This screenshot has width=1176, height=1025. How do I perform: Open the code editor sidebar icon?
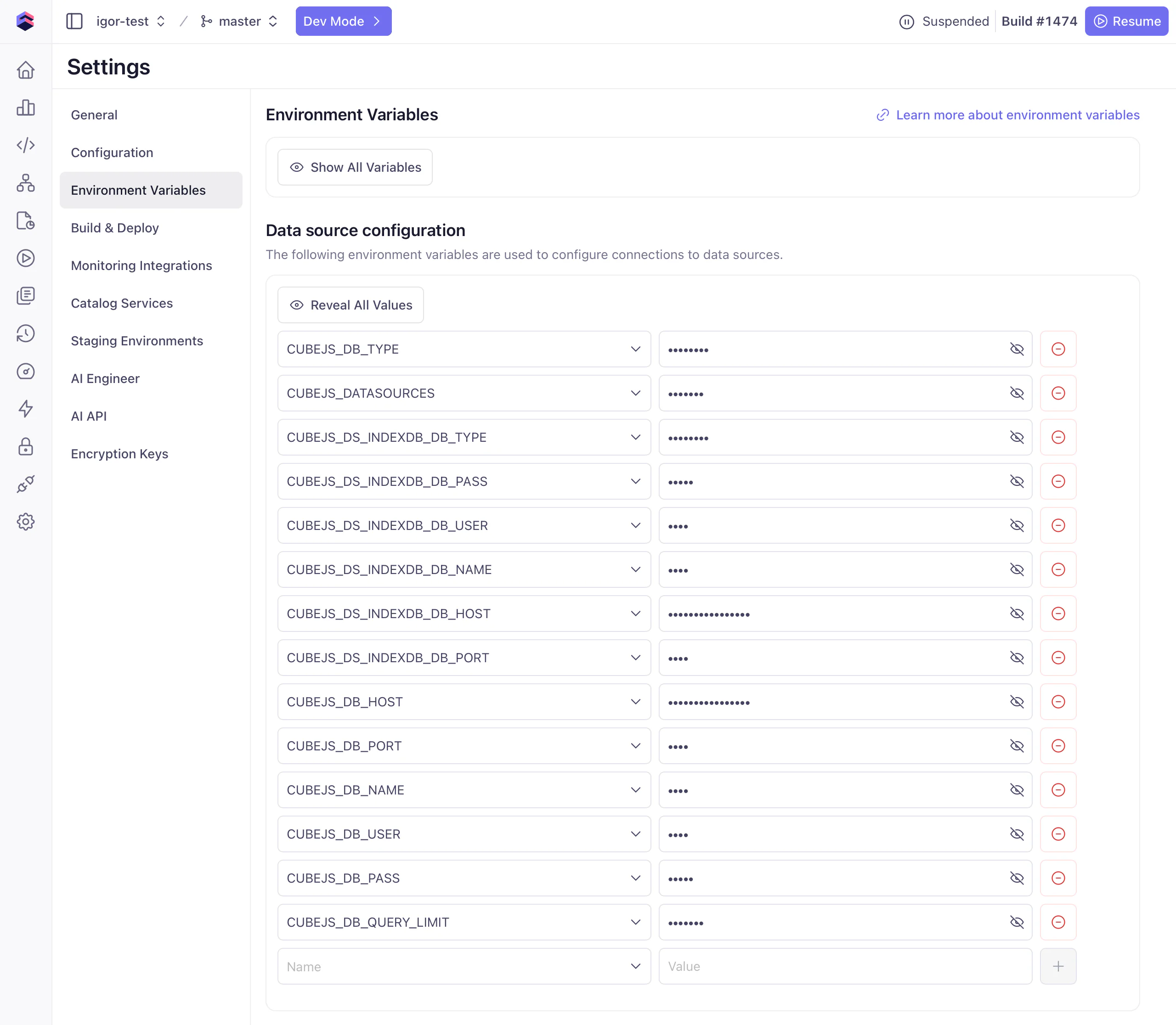tap(26, 145)
